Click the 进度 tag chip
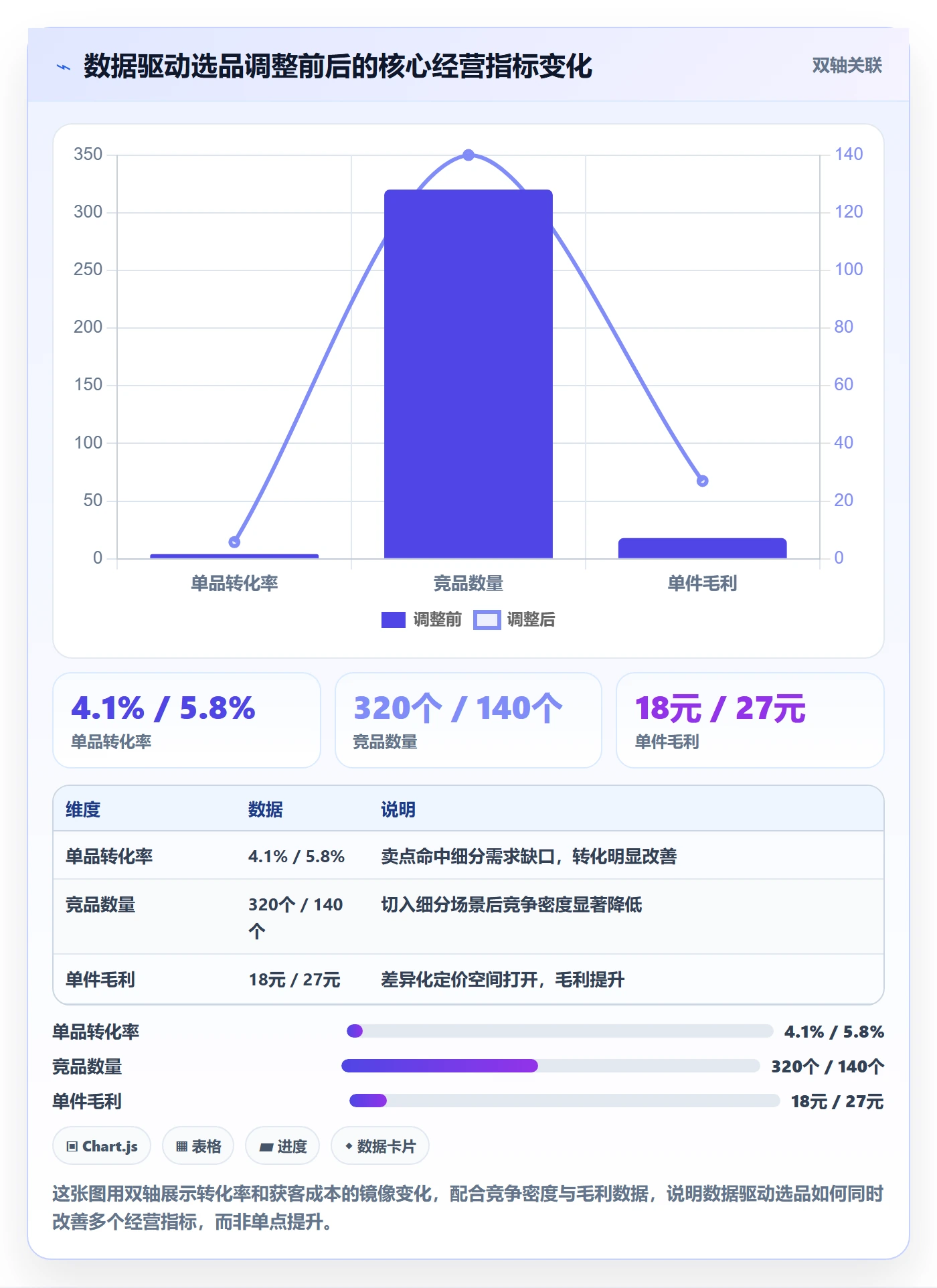Image resolution: width=937 pixels, height=1288 pixels. tap(282, 1146)
